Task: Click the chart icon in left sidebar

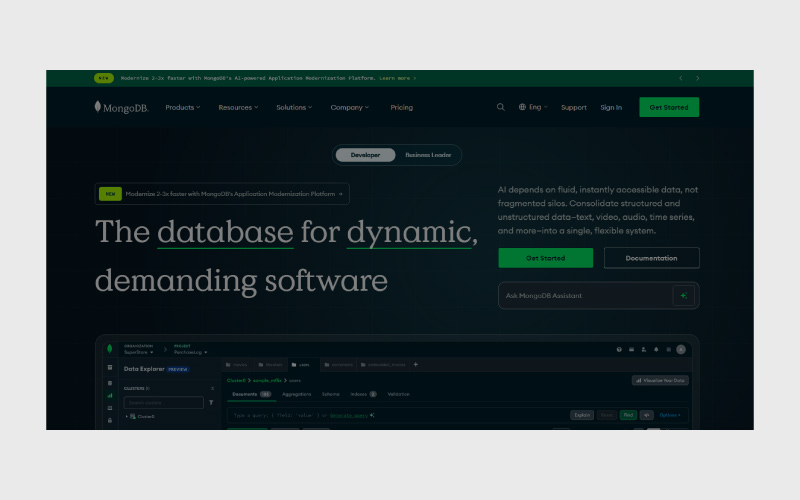Action: point(110,395)
